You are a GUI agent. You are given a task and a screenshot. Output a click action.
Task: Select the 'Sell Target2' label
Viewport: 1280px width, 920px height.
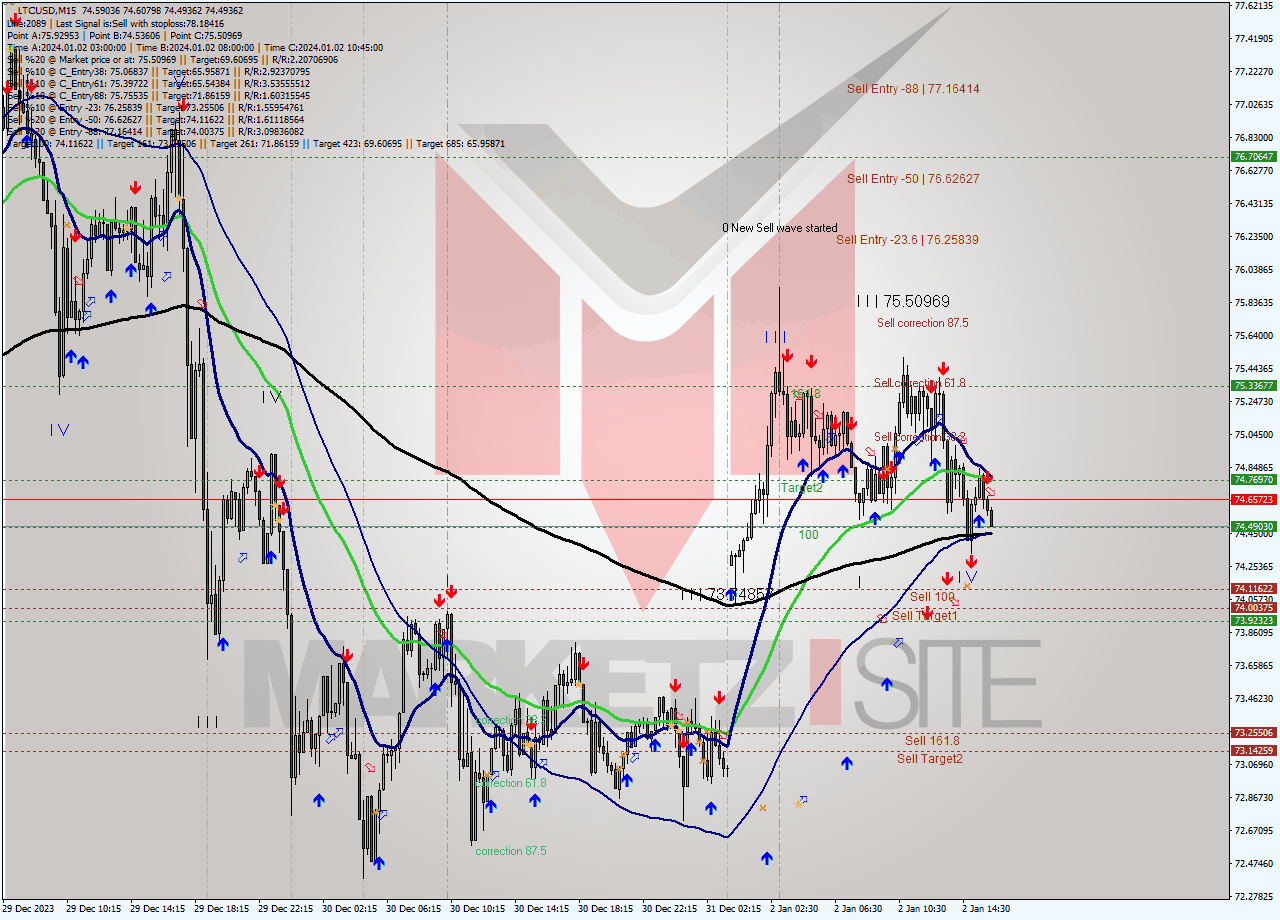[929, 759]
